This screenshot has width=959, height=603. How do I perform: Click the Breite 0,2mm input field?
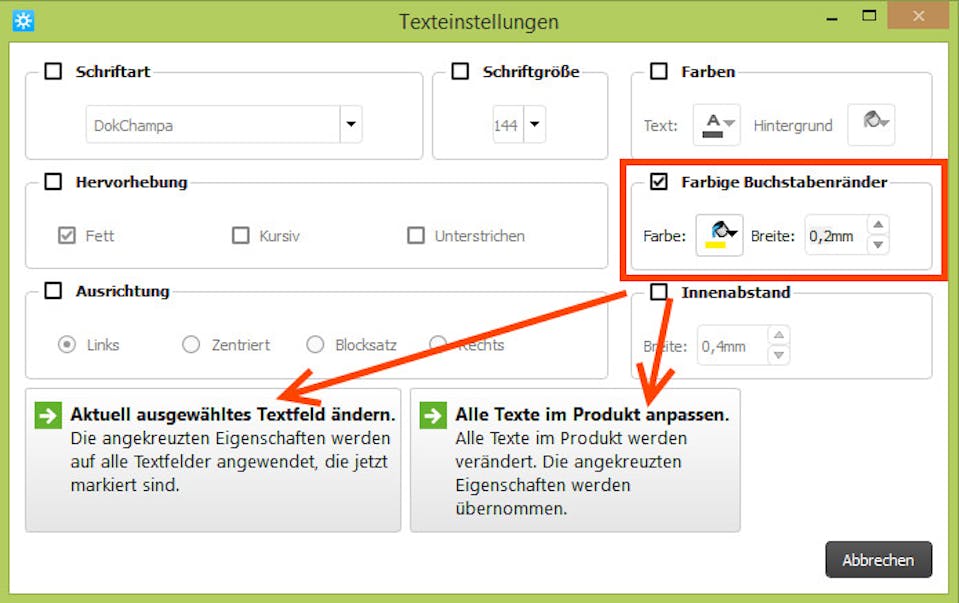[834, 236]
